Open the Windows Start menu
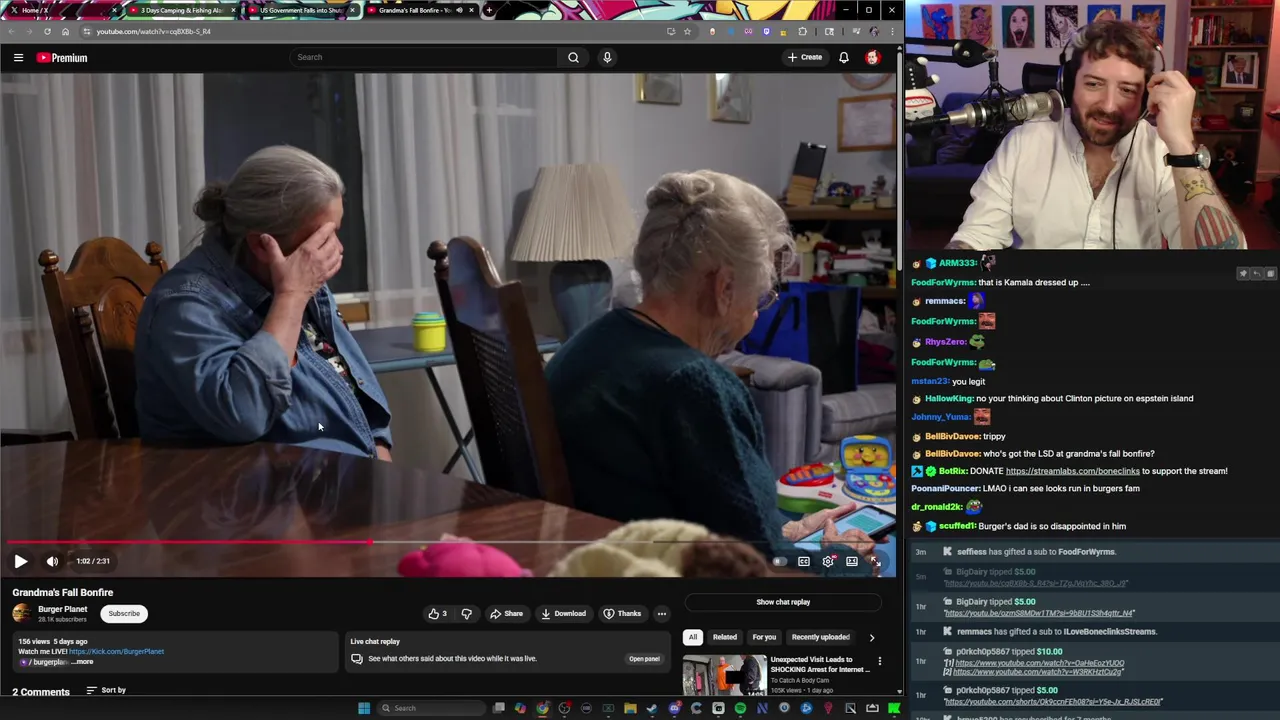The width and height of the screenshot is (1280, 720). coord(364,708)
